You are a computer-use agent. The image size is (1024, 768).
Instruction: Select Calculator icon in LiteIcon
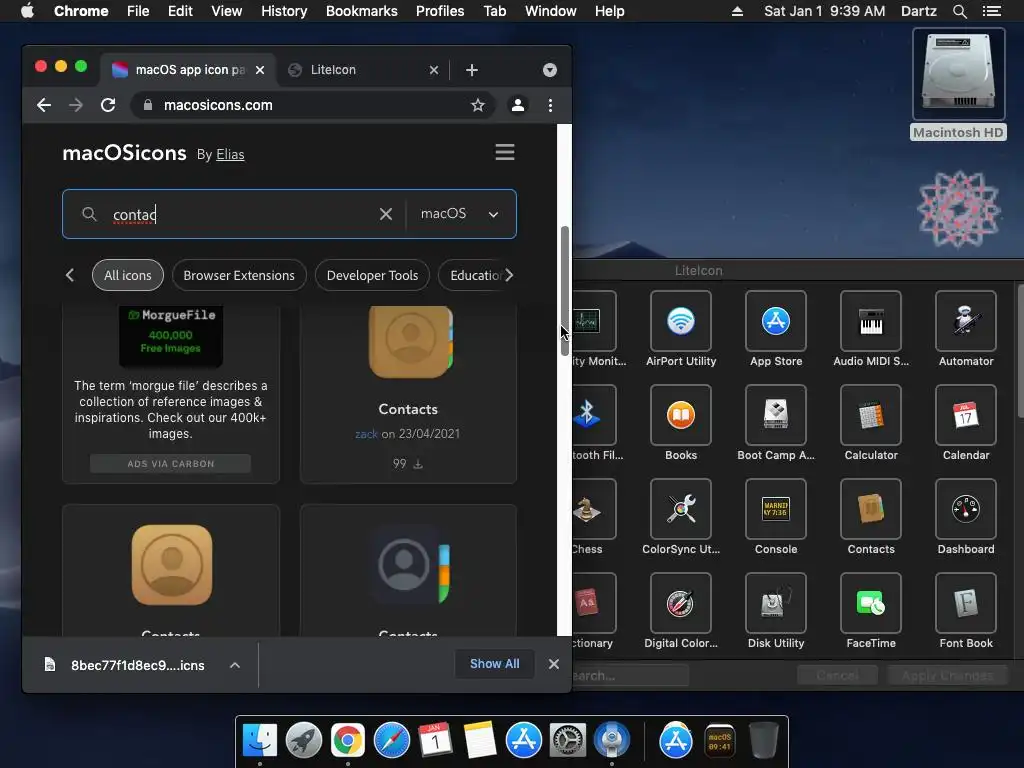click(871, 415)
